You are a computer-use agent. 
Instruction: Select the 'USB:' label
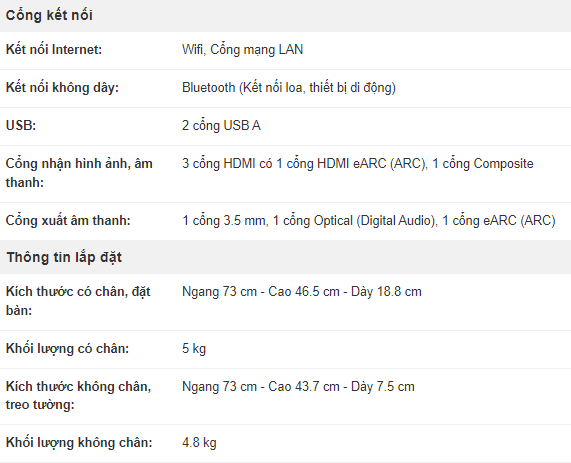click(x=21, y=126)
